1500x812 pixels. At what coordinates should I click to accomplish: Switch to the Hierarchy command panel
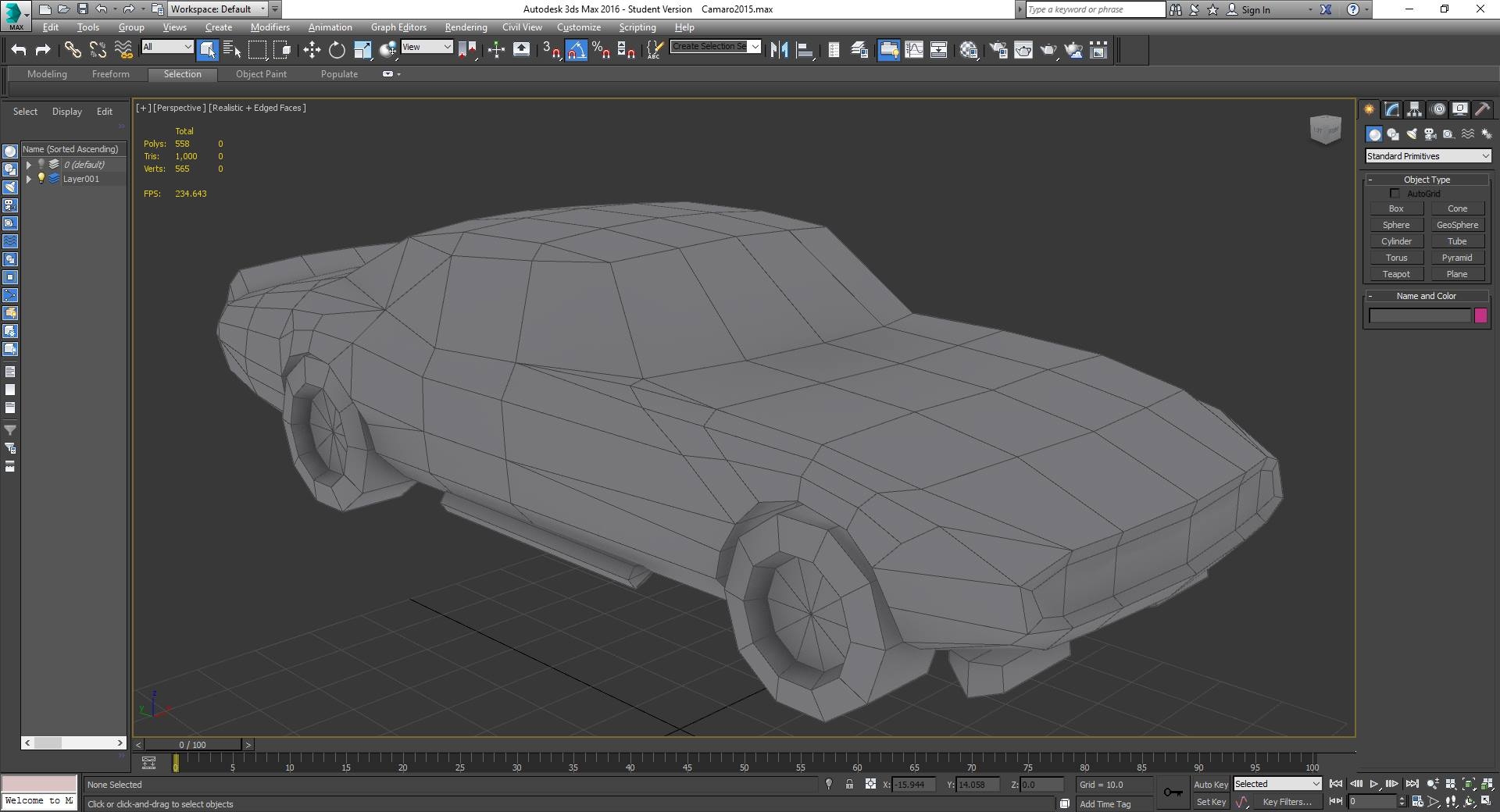1415,109
